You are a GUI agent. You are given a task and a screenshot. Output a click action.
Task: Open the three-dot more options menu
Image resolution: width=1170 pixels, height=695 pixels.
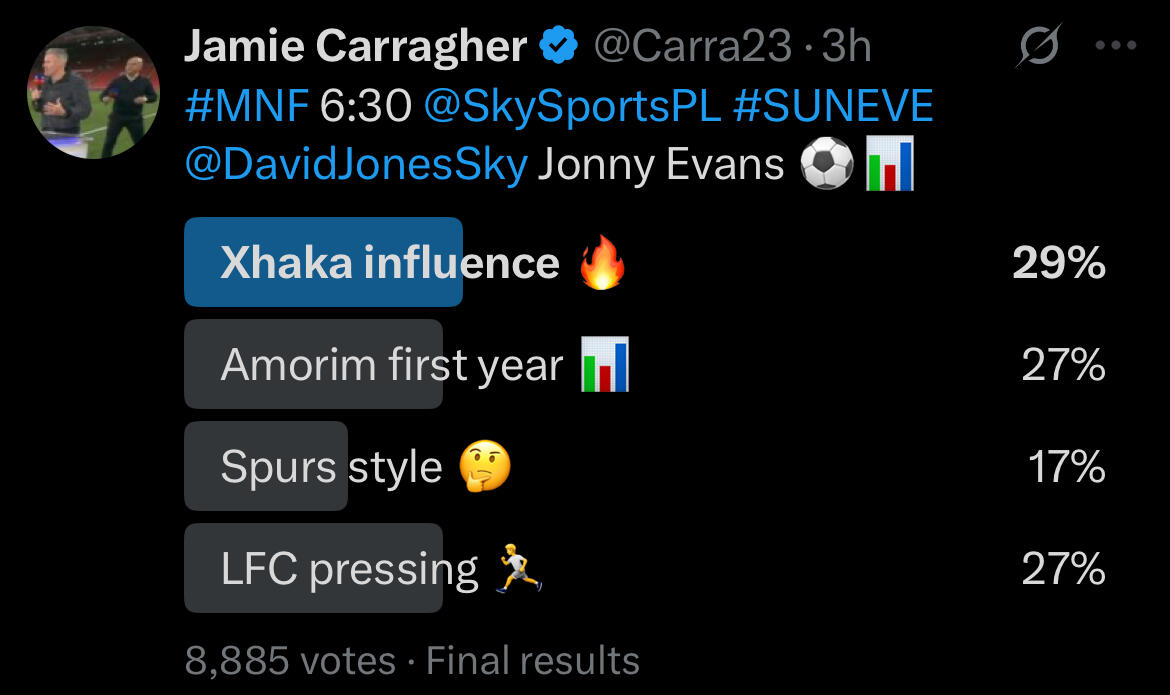coord(1116,46)
